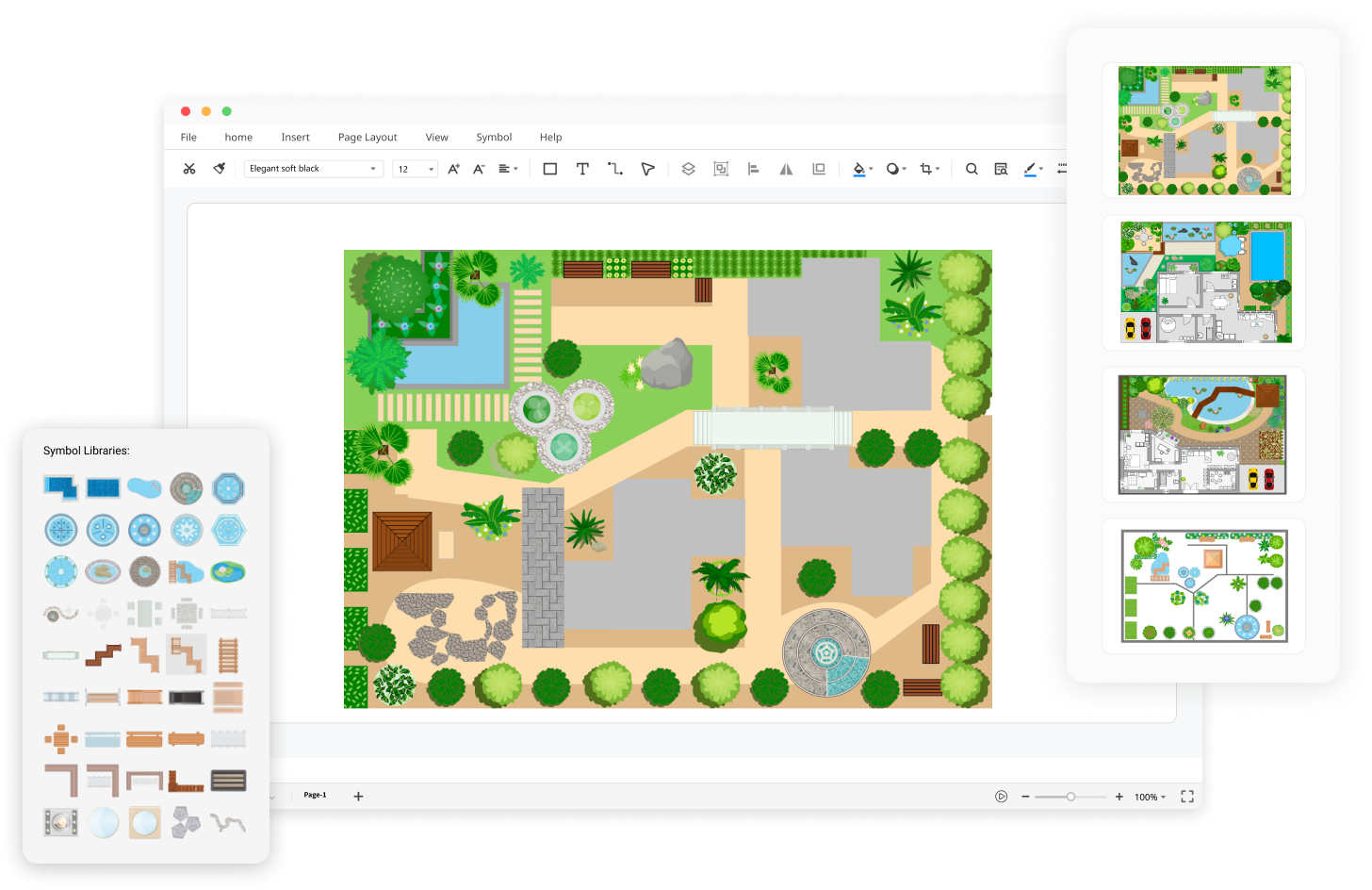This screenshot has width=1372, height=890.
Task: Select the Rectangle shape tool
Action: (x=550, y=169)
